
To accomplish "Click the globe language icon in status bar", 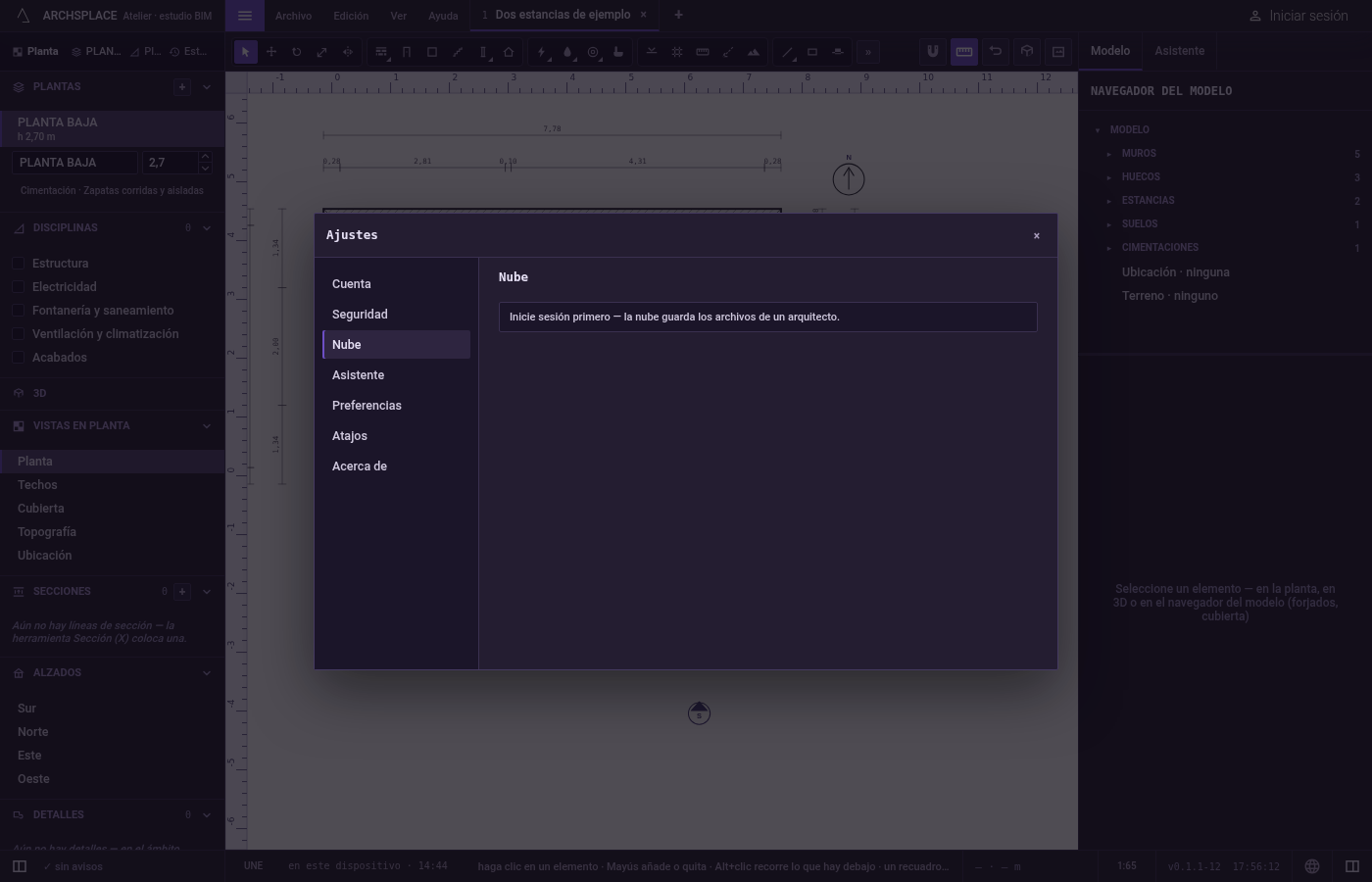I will pos(1312,866).
